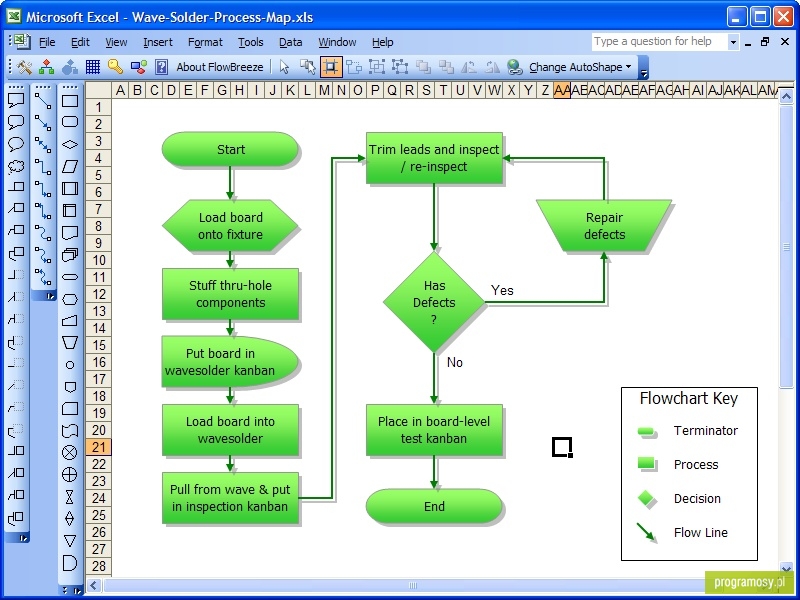
Task: Click the column AA header
Action: [562, 90]
